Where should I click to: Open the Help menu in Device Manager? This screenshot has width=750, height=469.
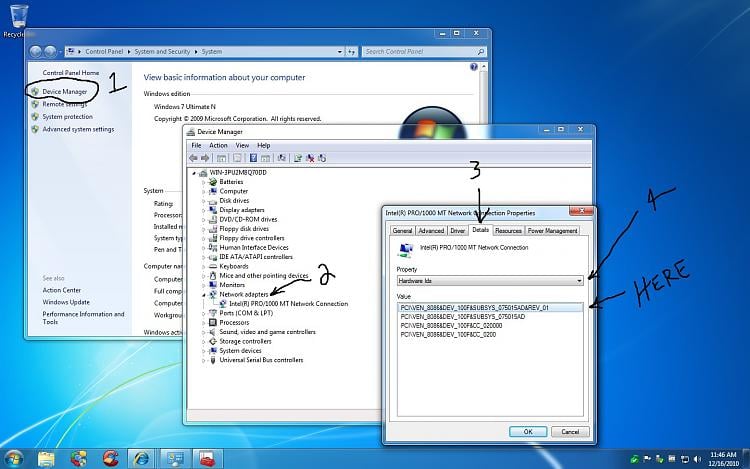(264, 145)
